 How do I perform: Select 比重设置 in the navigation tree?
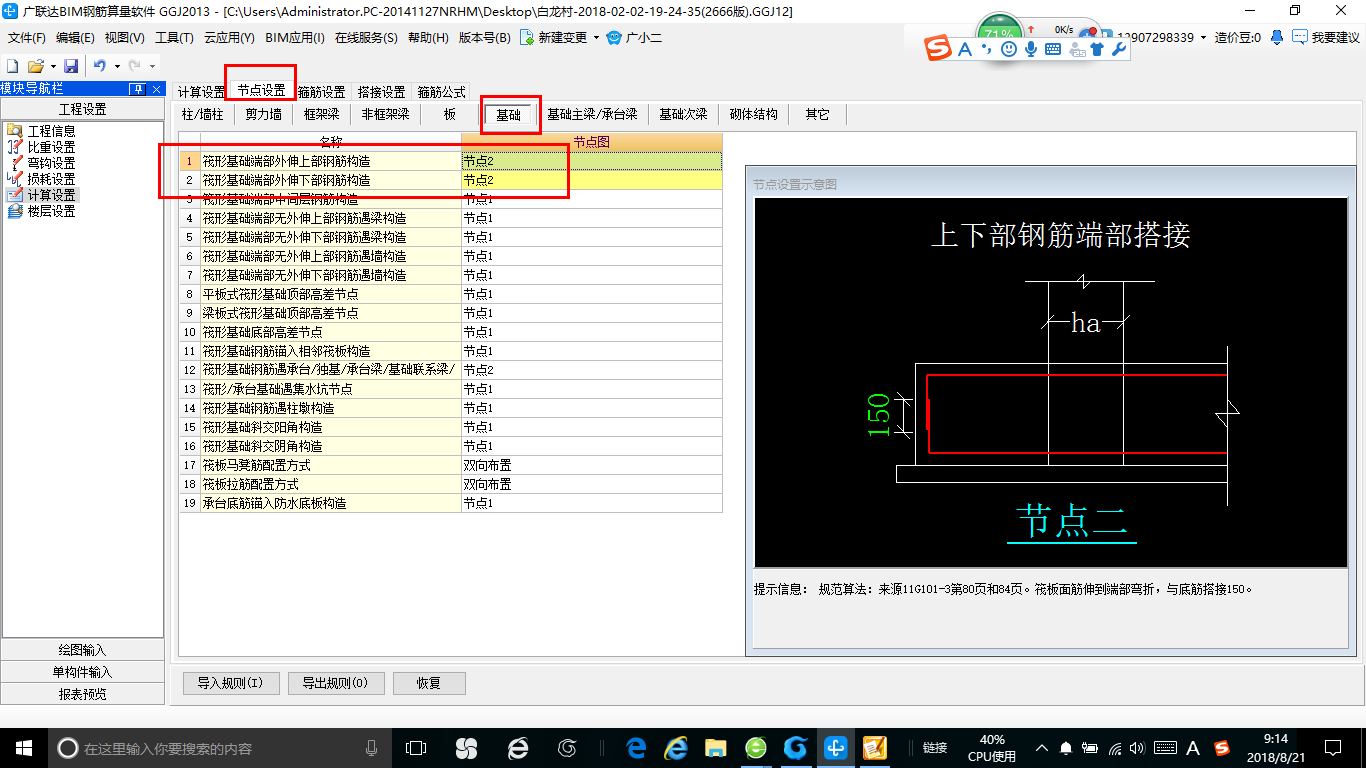(51, 147)
